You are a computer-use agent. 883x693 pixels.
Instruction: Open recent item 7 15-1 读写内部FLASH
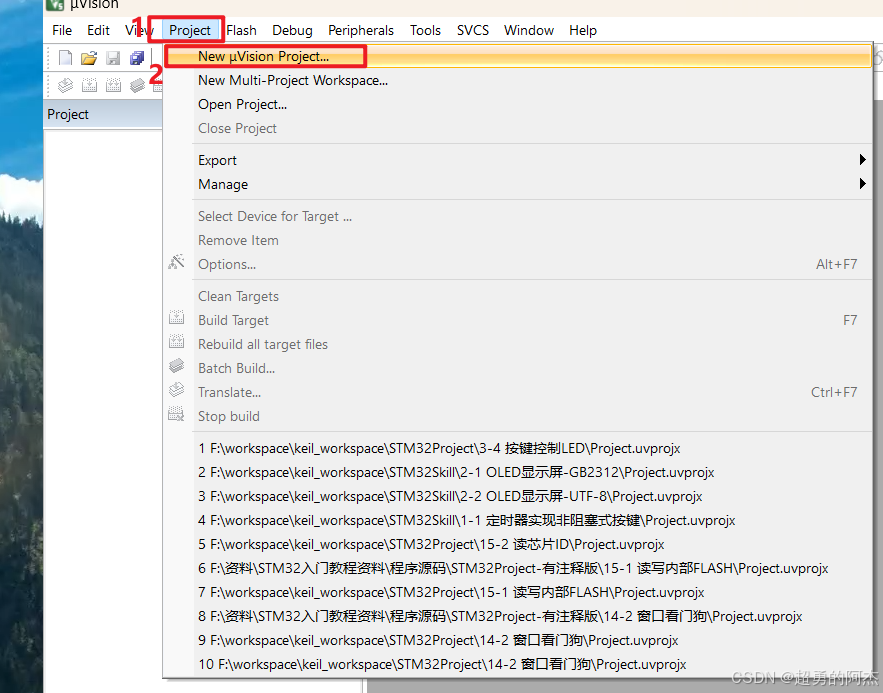[517, 592]
